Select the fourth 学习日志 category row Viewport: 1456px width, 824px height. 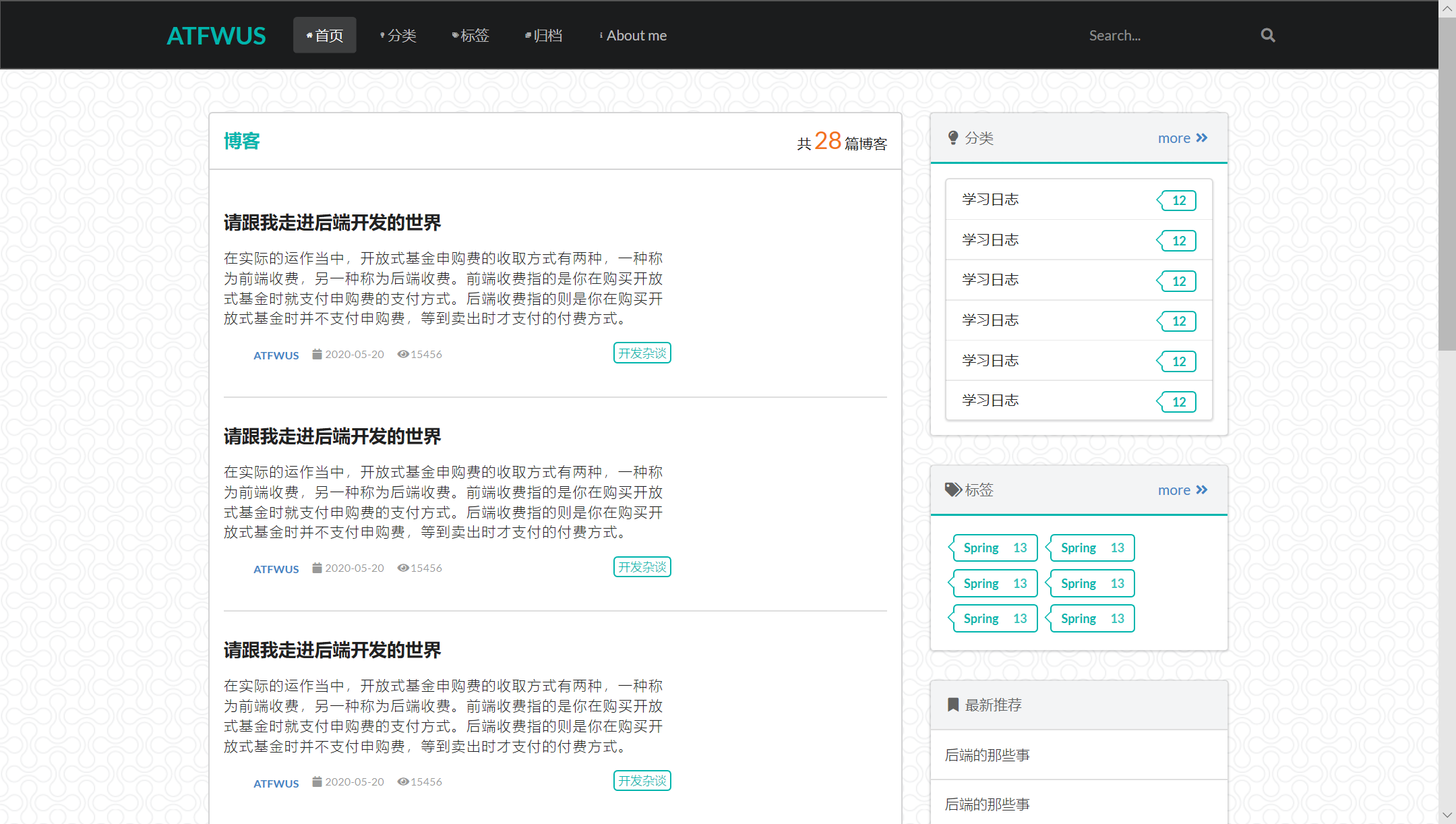click(1079, 320)
